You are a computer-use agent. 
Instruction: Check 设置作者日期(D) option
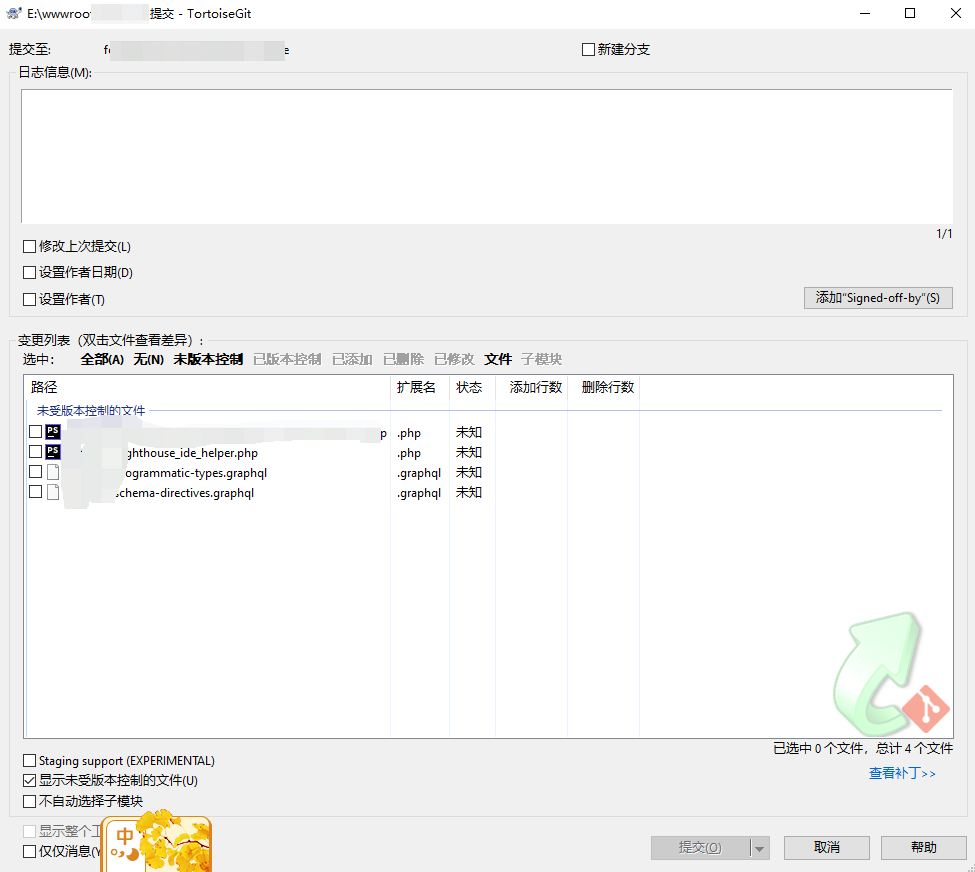(29, 272)
